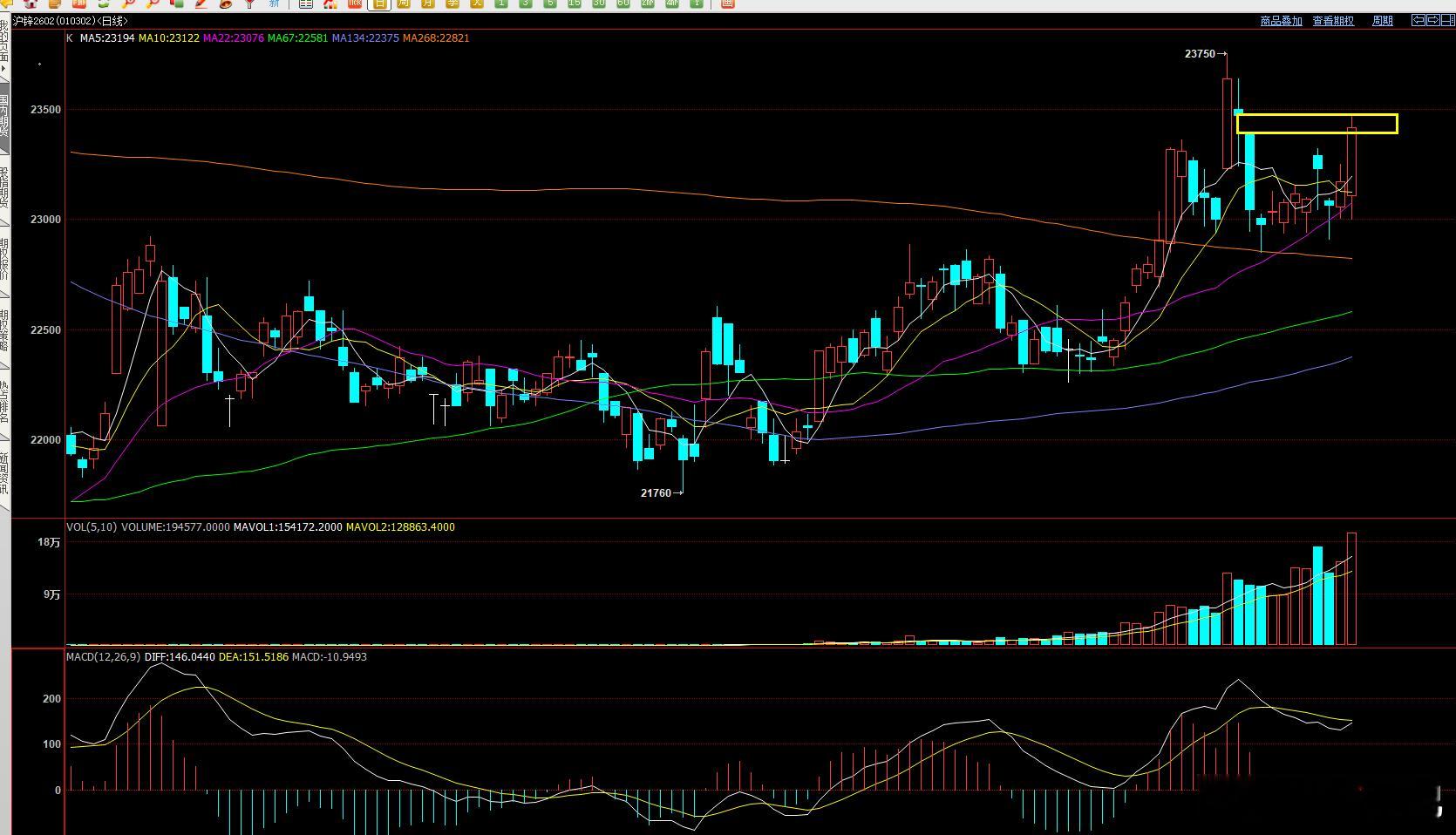Viewport: 1456px width, 835px height.
Task: Click the MACD(12,26,9) indicator name
Action: click(x=103, y=657)
